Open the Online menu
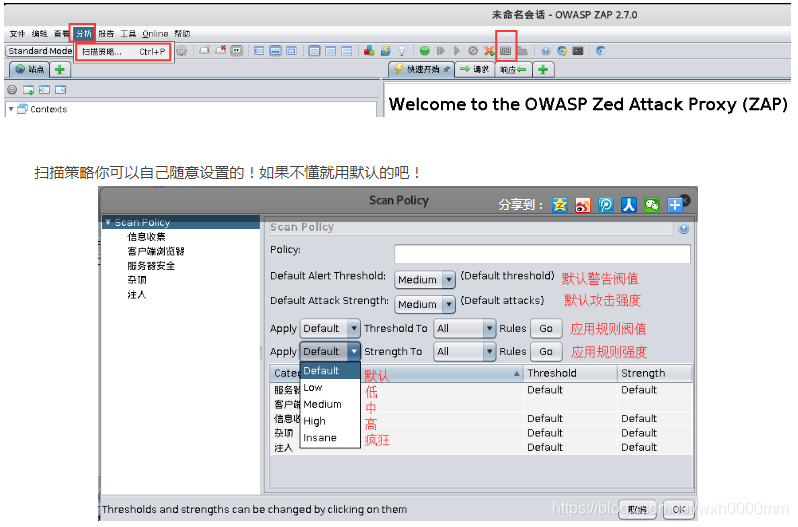798x527 pixels. click(155, 34)
